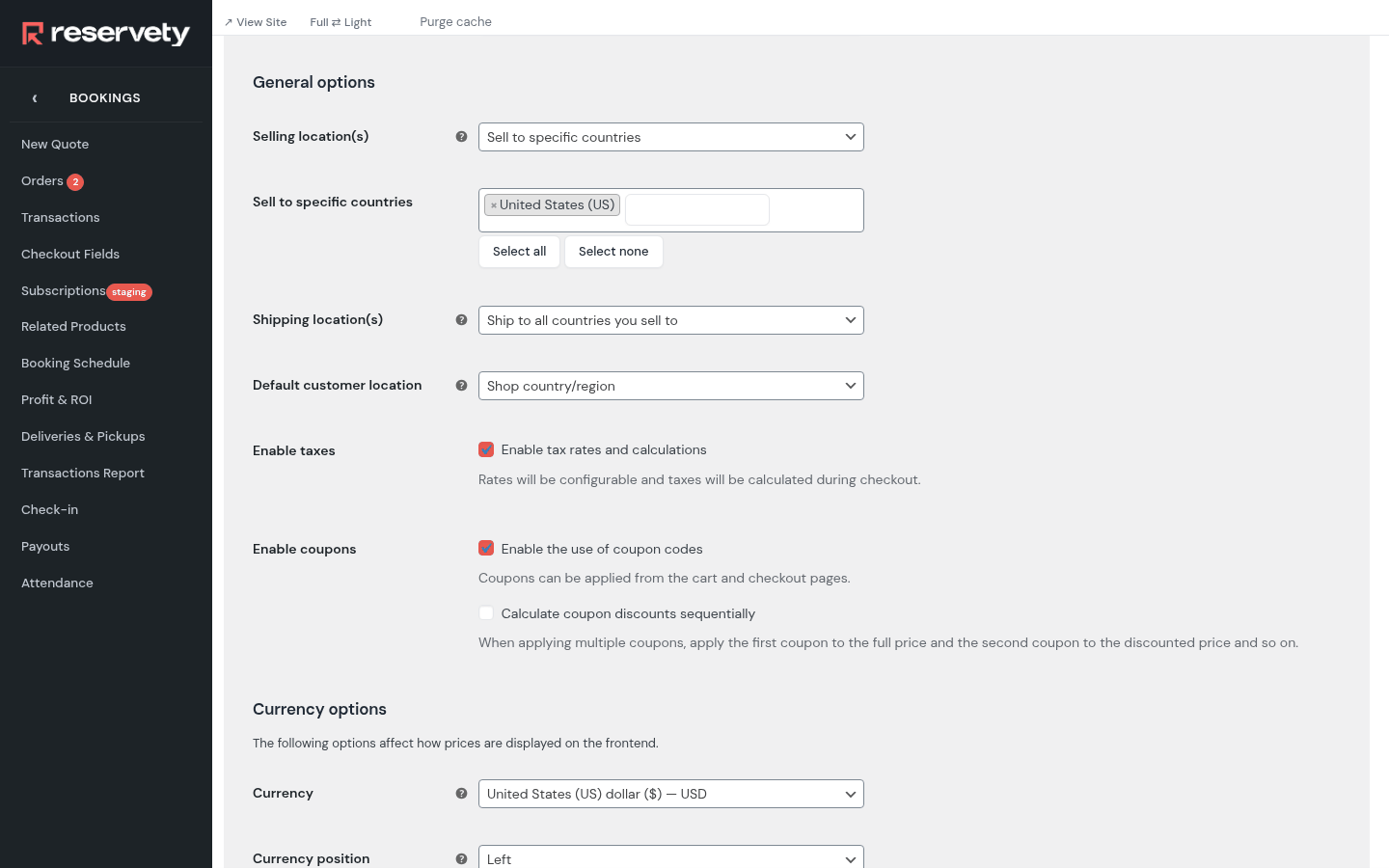Show help tooltip for Currency

pyautogui.click(x=461, y=794)
